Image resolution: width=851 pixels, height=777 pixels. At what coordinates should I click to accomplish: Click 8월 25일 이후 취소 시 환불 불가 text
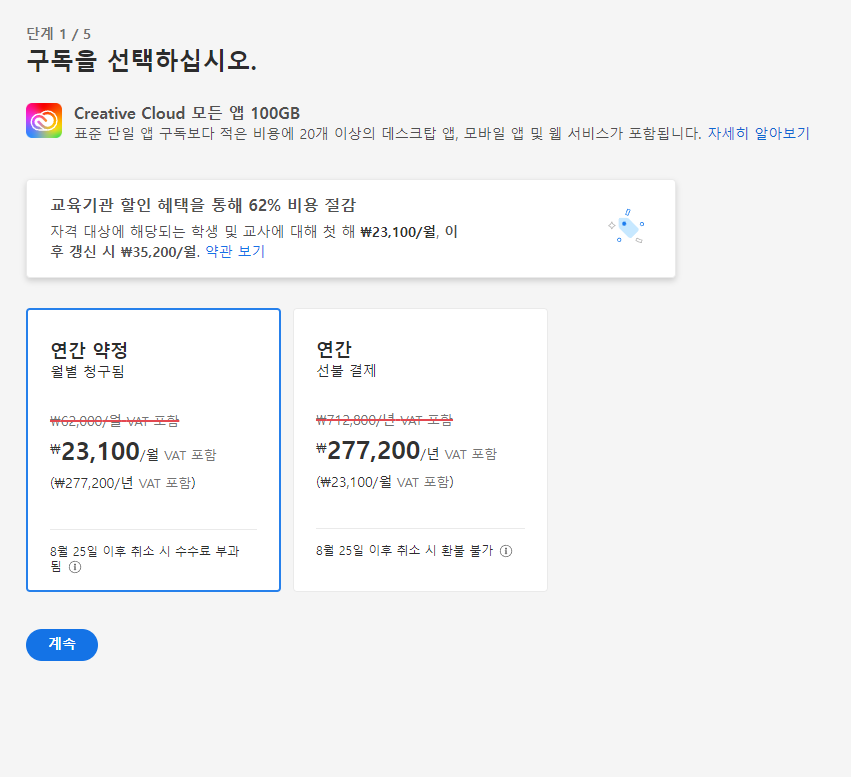tap(404, 551)
